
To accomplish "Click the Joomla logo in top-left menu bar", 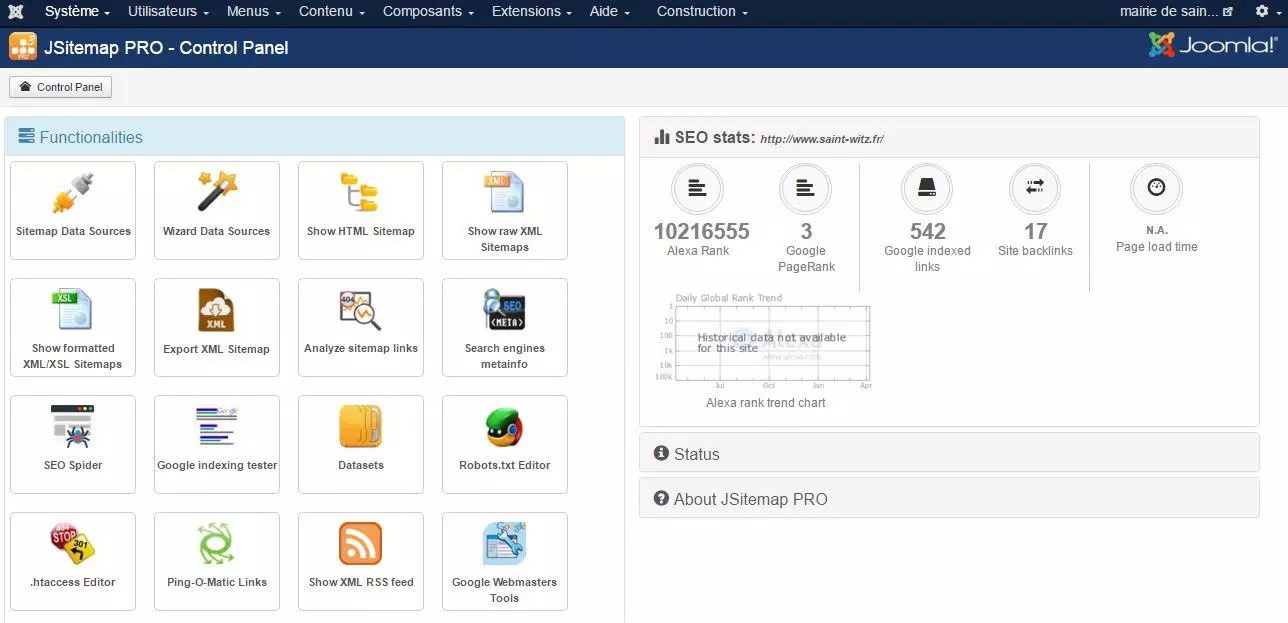I will coord(16,12).
